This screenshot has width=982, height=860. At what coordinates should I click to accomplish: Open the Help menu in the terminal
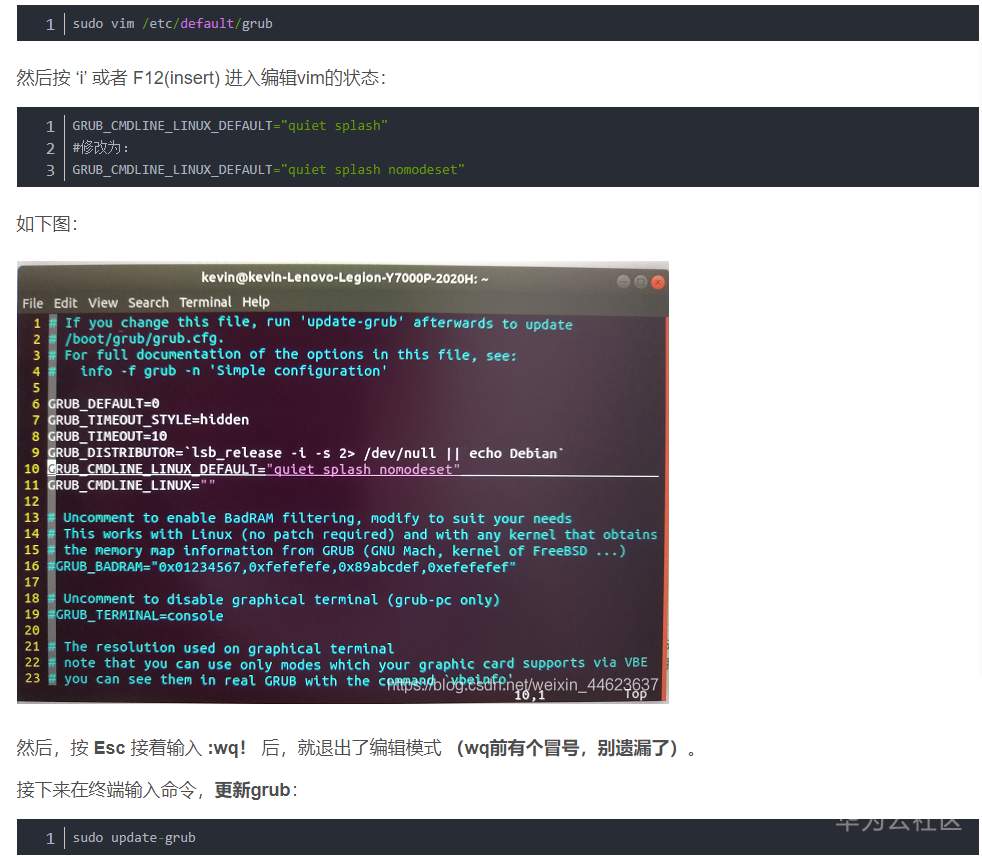click(256, 302)
